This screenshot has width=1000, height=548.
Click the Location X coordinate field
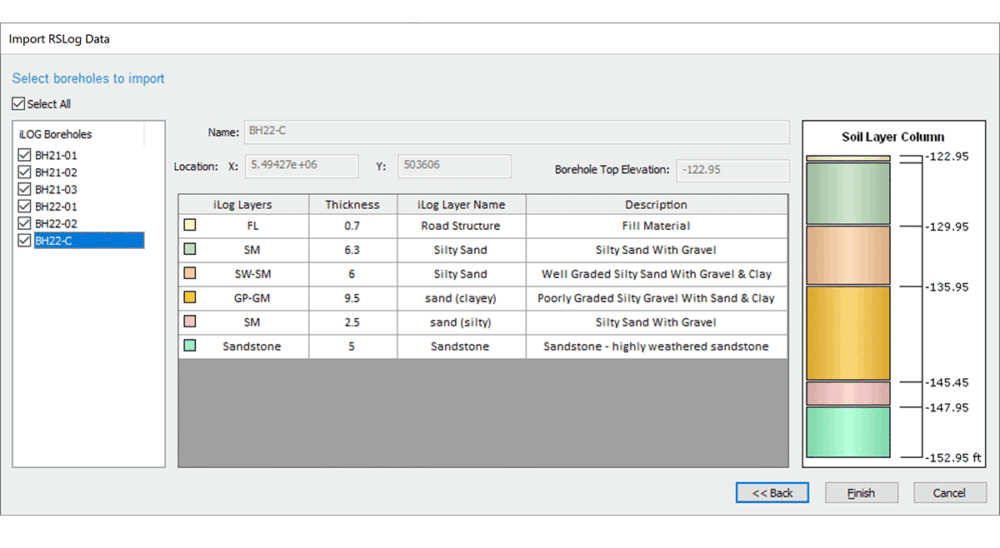click(x=301, y=166)
